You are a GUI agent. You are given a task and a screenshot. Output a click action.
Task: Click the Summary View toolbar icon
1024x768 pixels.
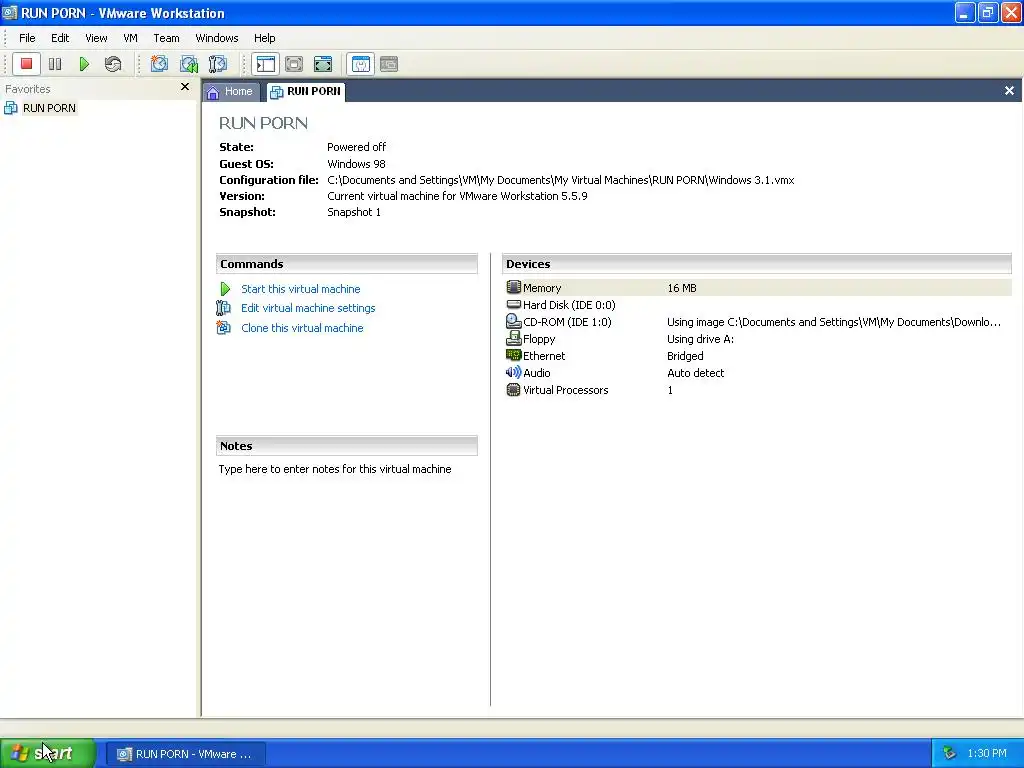coord(360,64)
